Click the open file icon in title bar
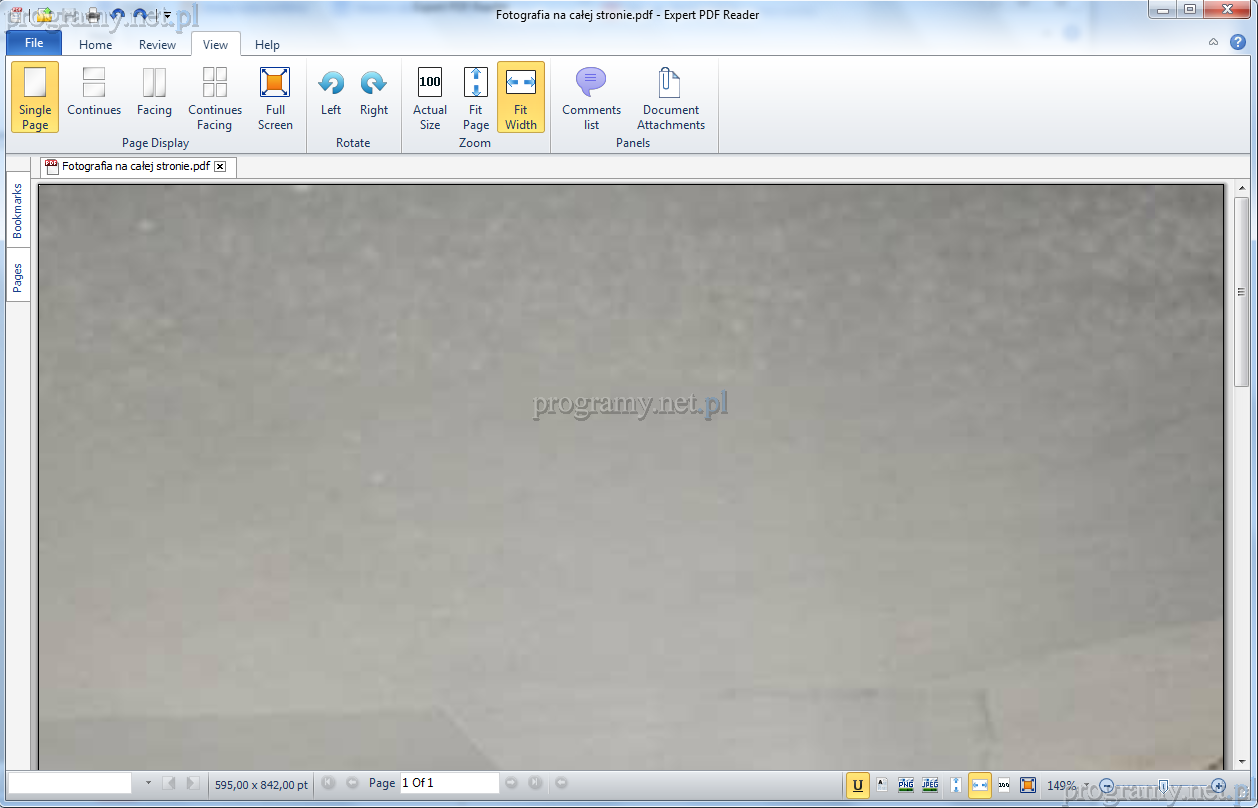The height and width of the screenshot is (808, 1258). pyautogui.click(x=45, y=15)
